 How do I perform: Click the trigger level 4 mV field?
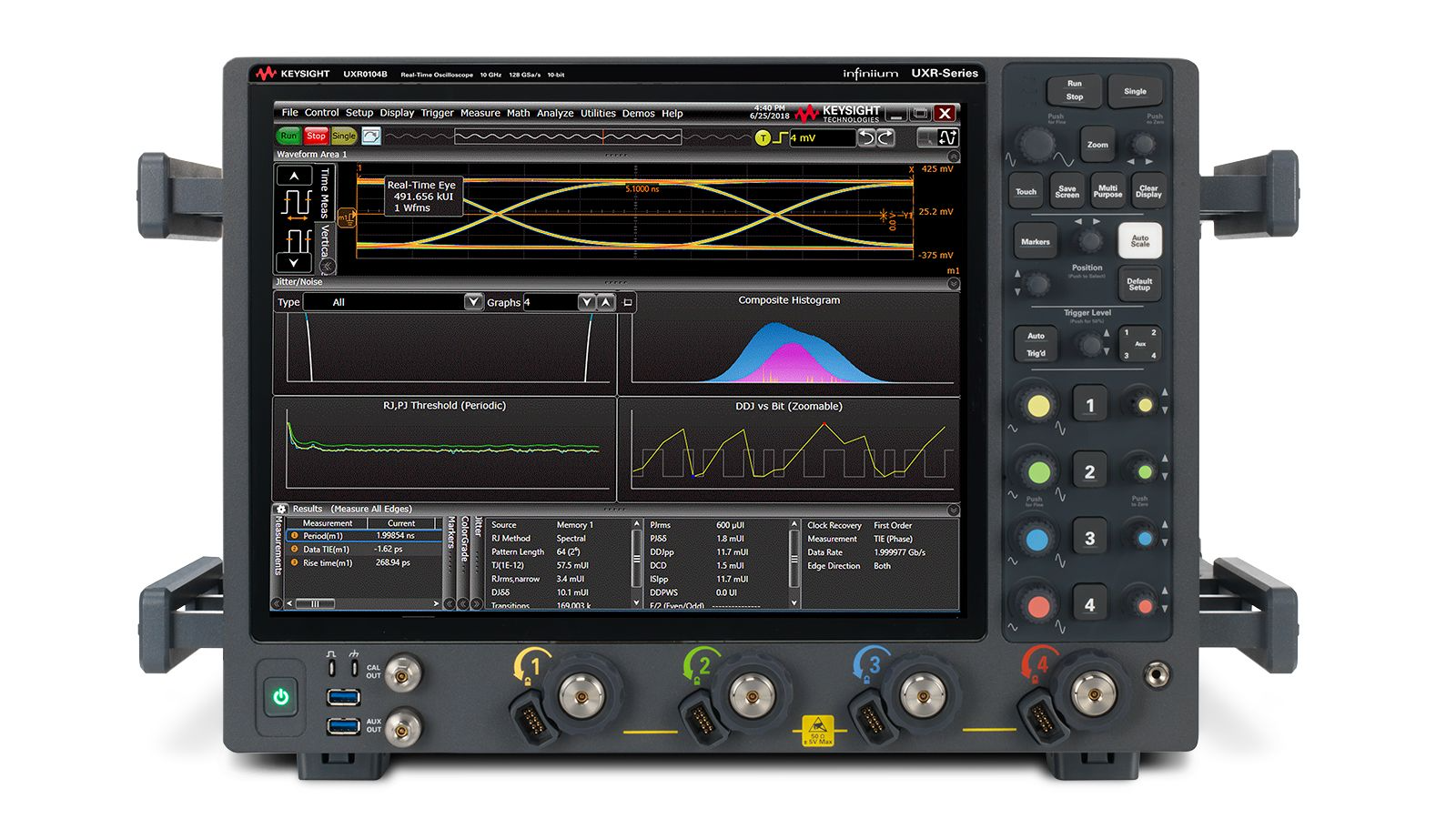coord(821,138)
